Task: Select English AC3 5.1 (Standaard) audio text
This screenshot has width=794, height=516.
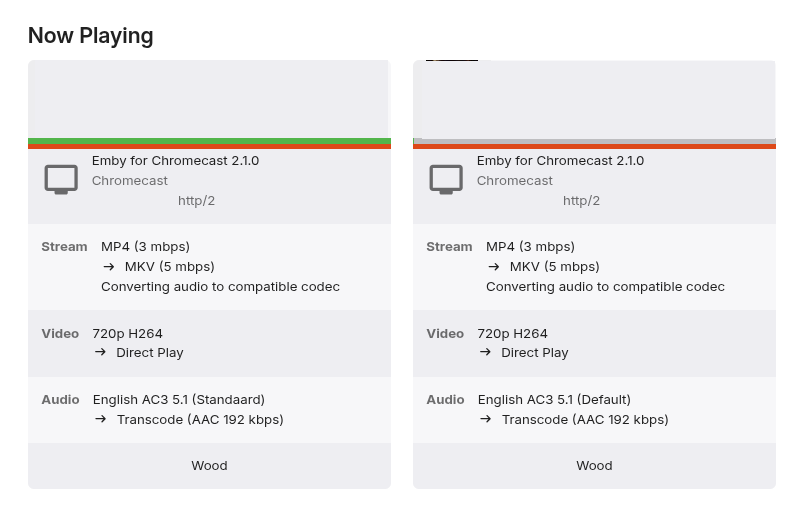Action: [178, 399]
